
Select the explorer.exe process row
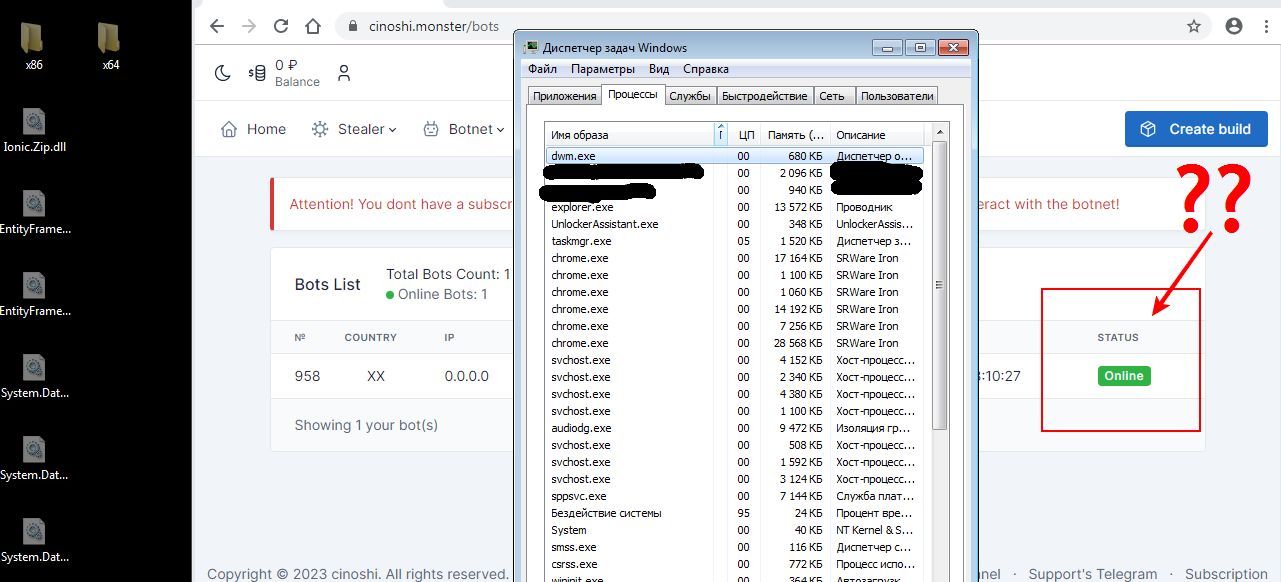click(735, 207)
